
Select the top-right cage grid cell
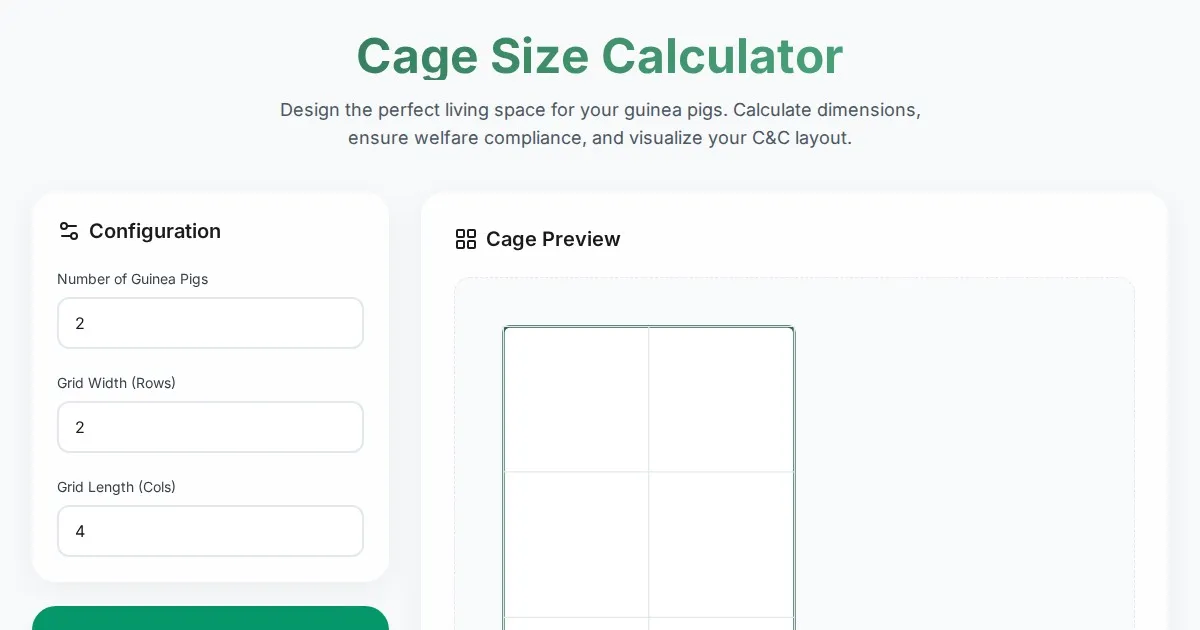pos(721,399)
